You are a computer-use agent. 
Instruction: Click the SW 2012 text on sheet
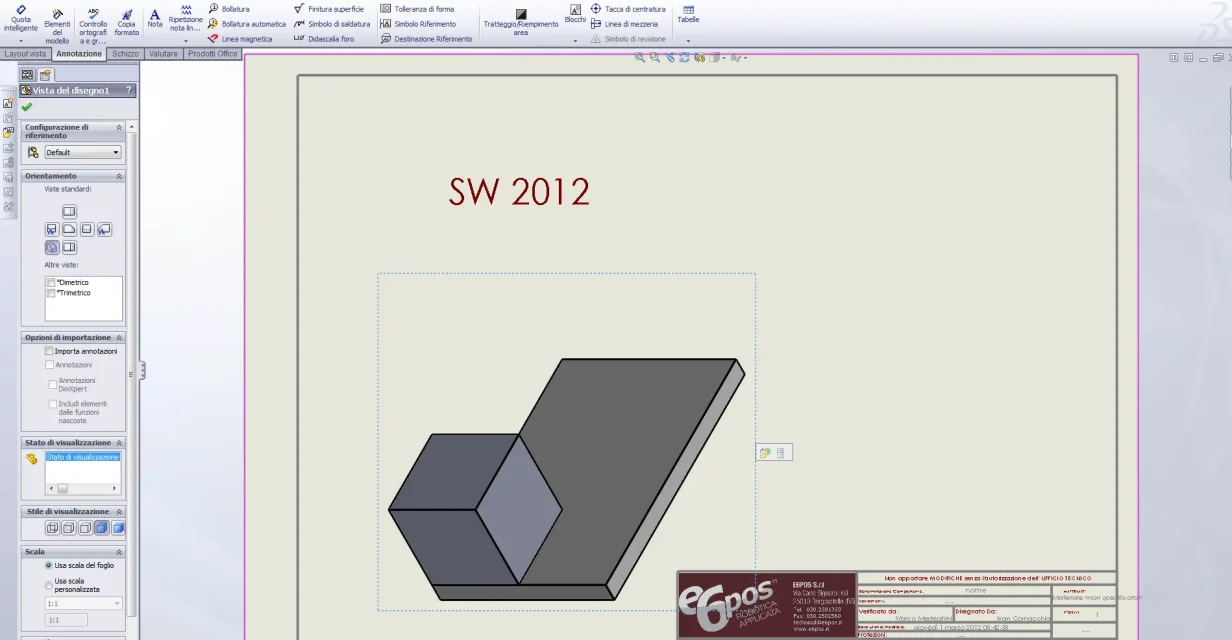coord(519,192)
